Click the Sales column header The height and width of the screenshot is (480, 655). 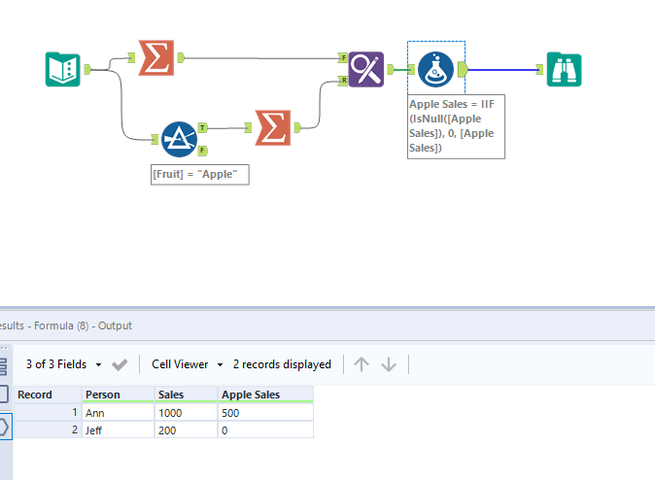[x=186, y=394]
